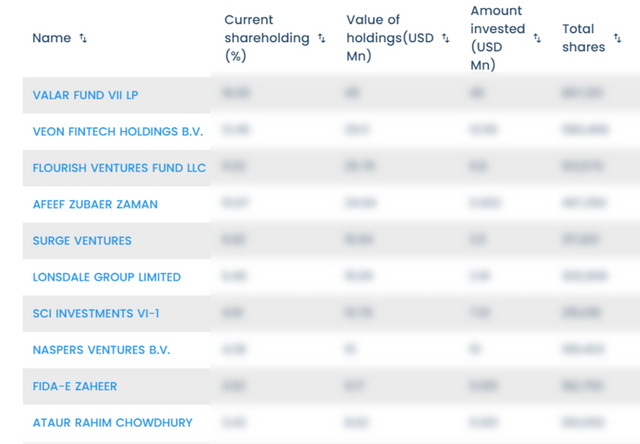The height and width of the screenshot is (444, 640).
Task: Open NASPERS VENTURES B.V. link
Action: coord(101,349)
